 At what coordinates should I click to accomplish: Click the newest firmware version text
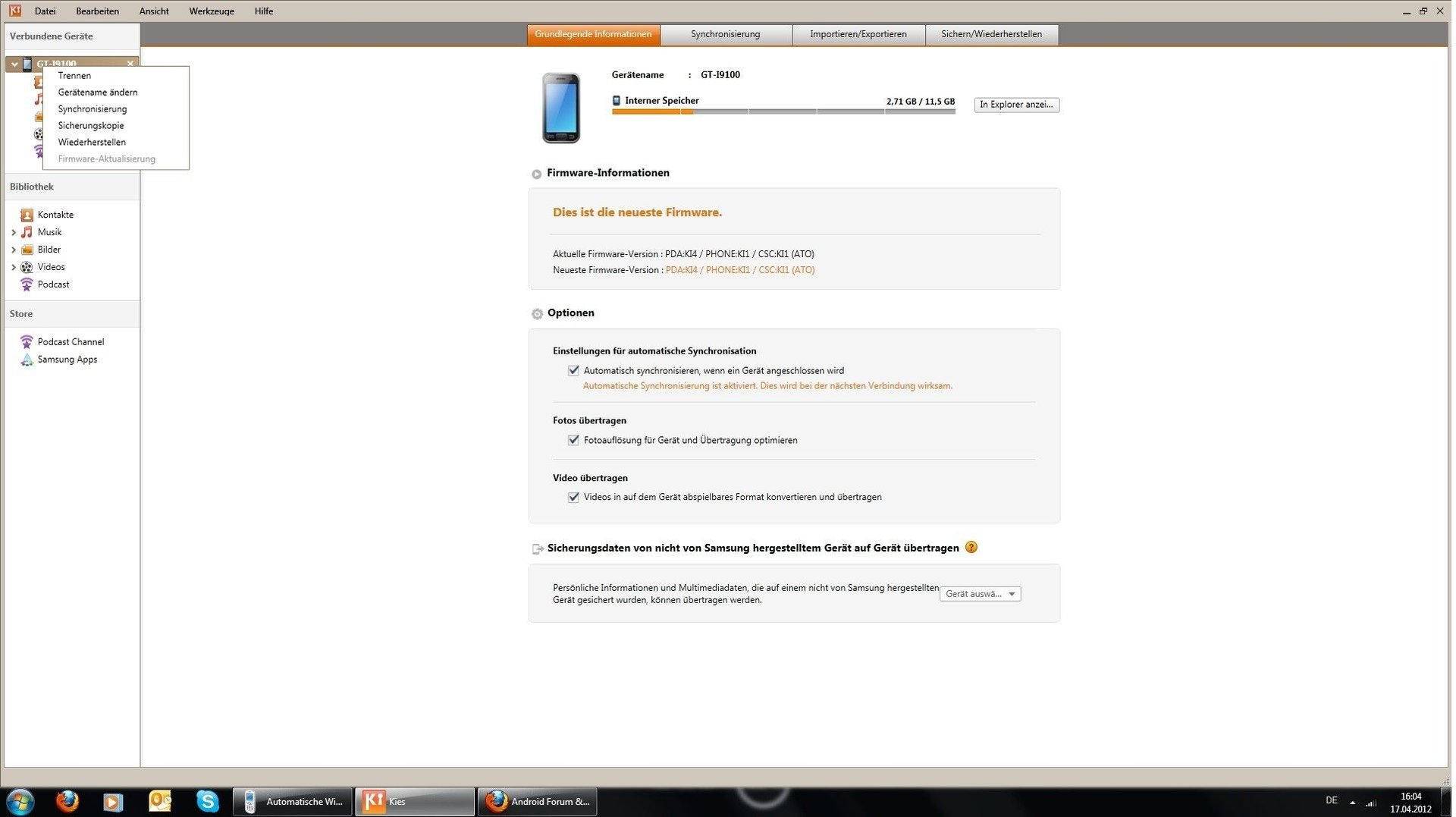[740, 270]
